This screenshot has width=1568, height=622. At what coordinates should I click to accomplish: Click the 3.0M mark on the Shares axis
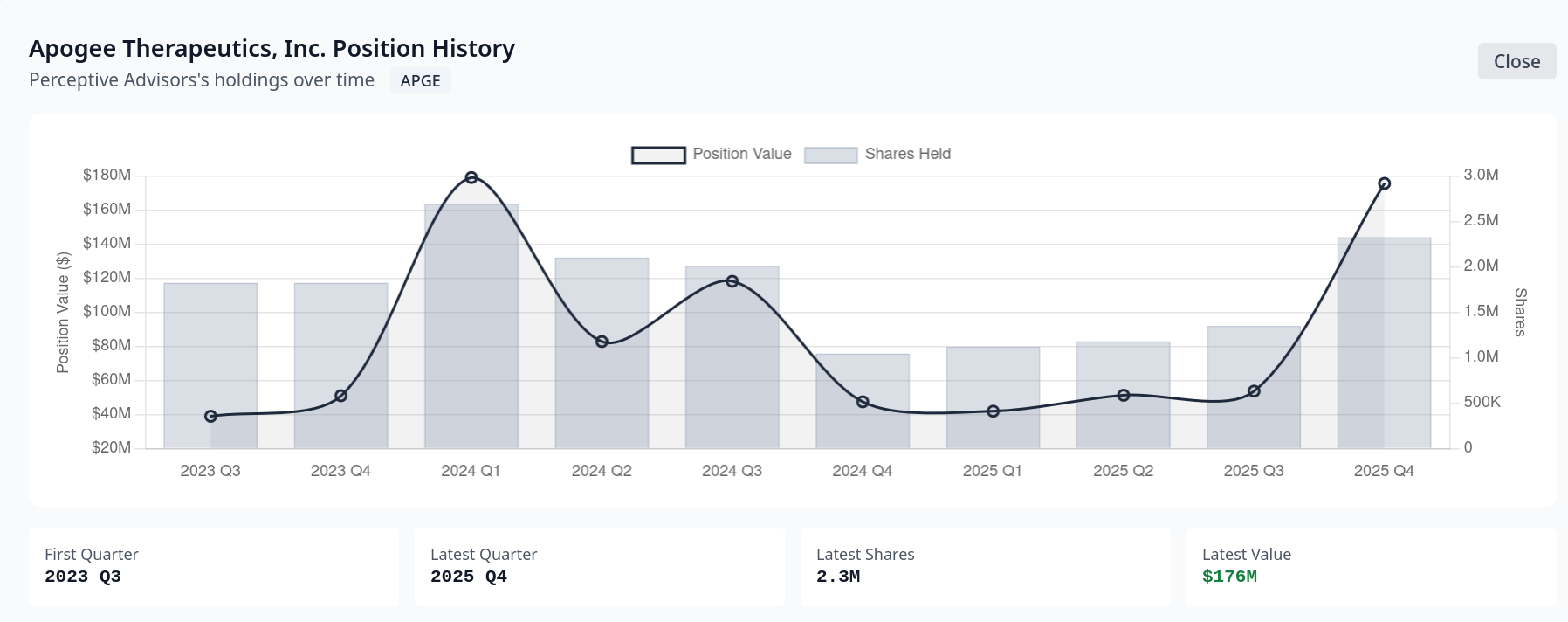pos(1480,174)
